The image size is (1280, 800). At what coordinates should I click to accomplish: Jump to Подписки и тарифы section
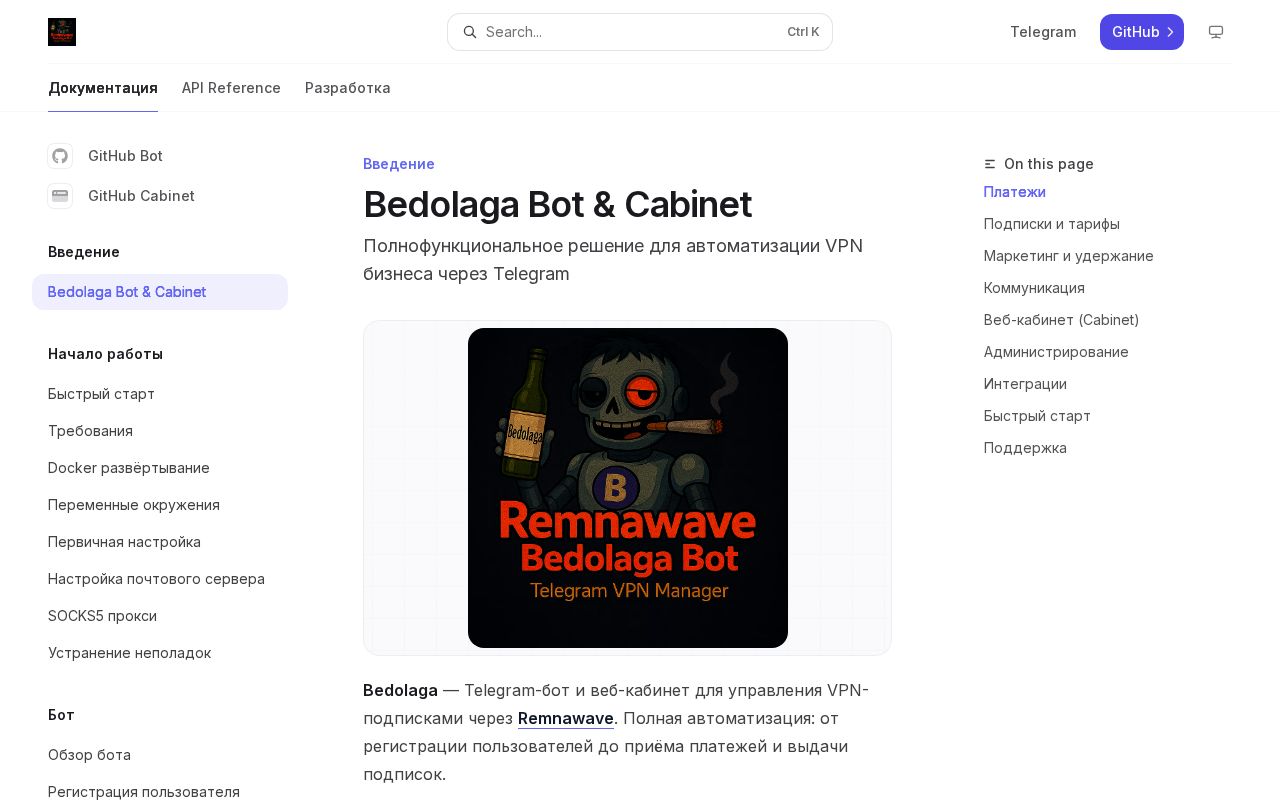coord(1052,224)
